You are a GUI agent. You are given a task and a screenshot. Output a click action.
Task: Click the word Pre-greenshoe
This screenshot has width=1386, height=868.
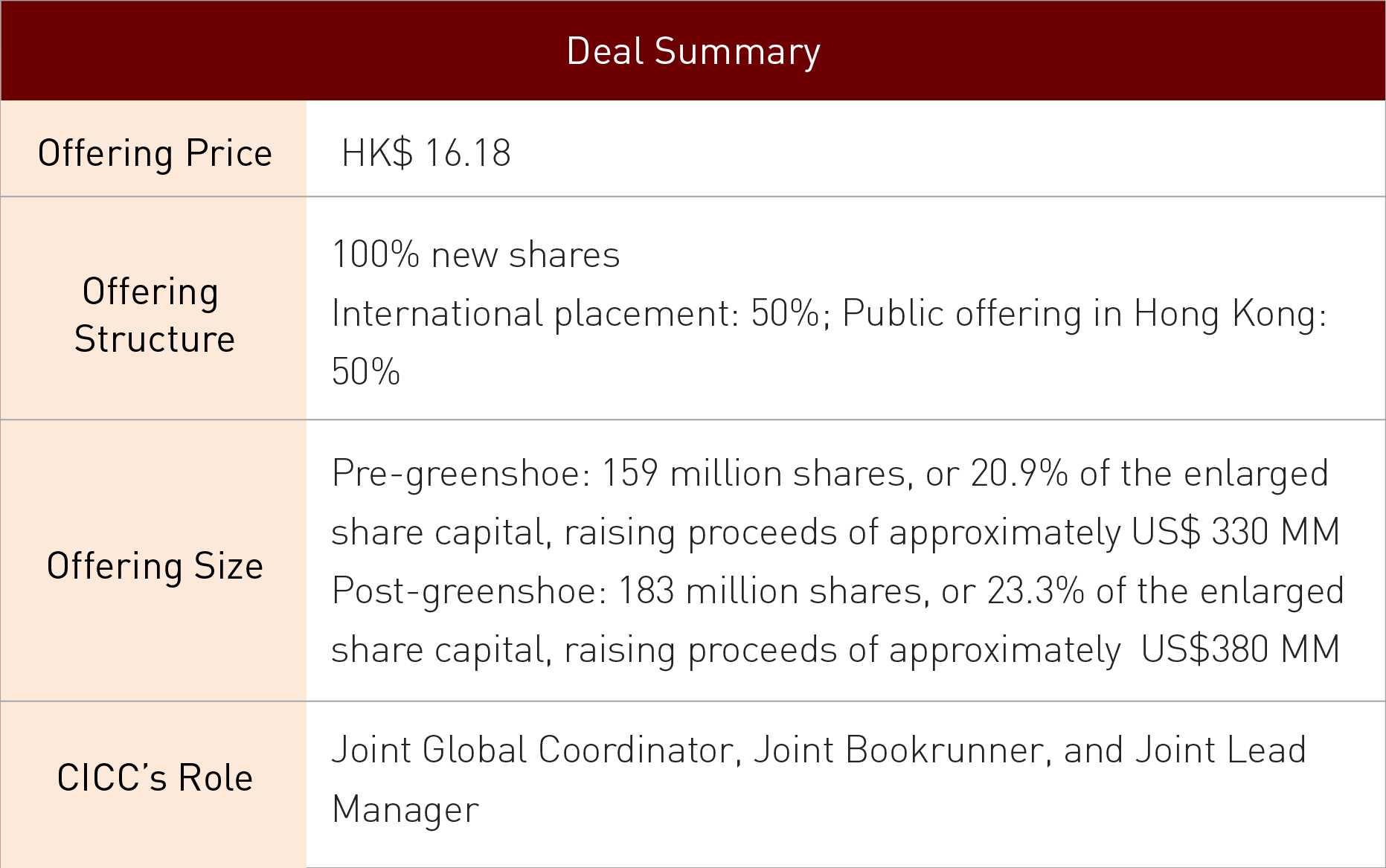460,474
